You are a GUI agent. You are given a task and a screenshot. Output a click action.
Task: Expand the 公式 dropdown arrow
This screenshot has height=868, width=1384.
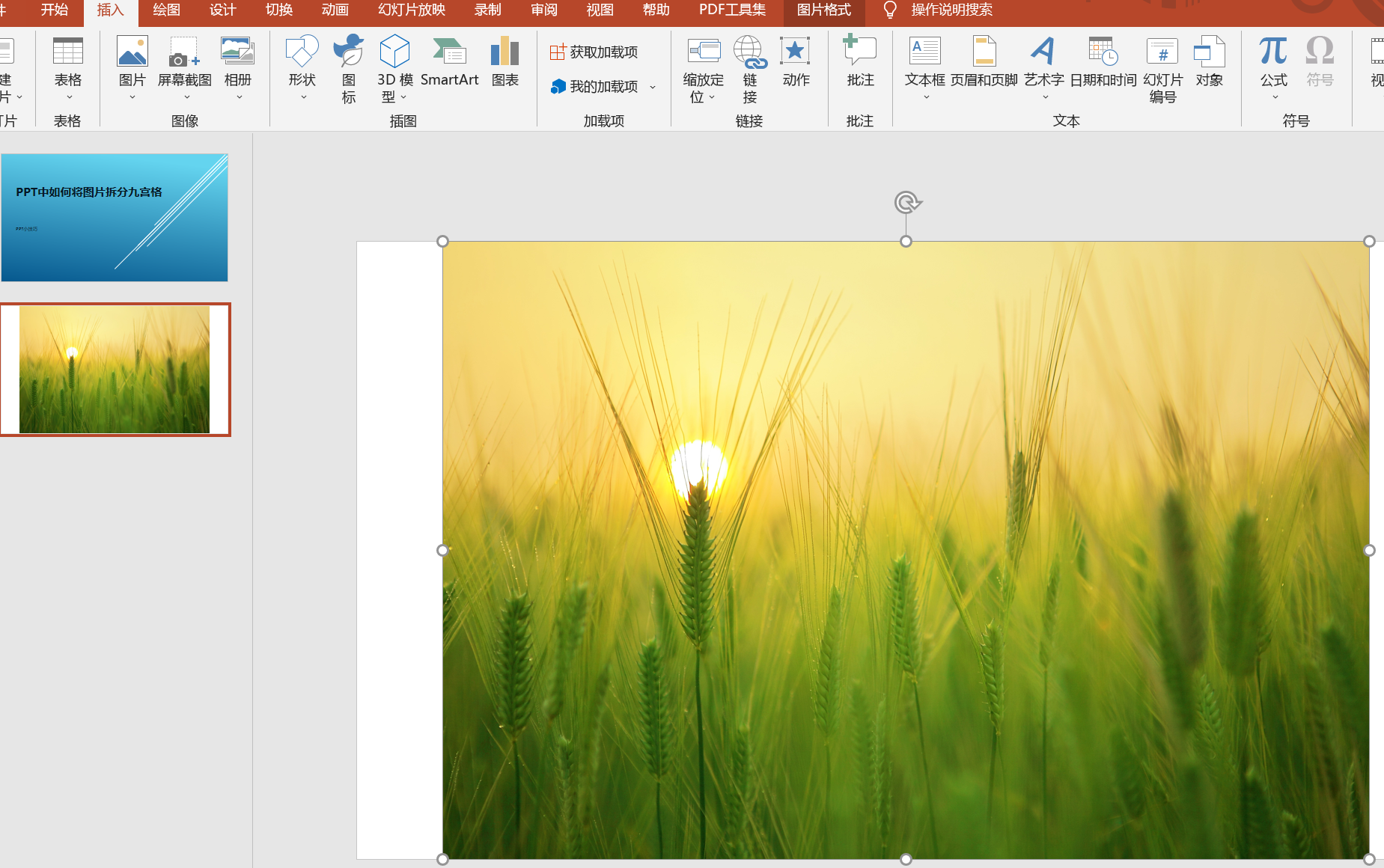[x=1275, y=97]
